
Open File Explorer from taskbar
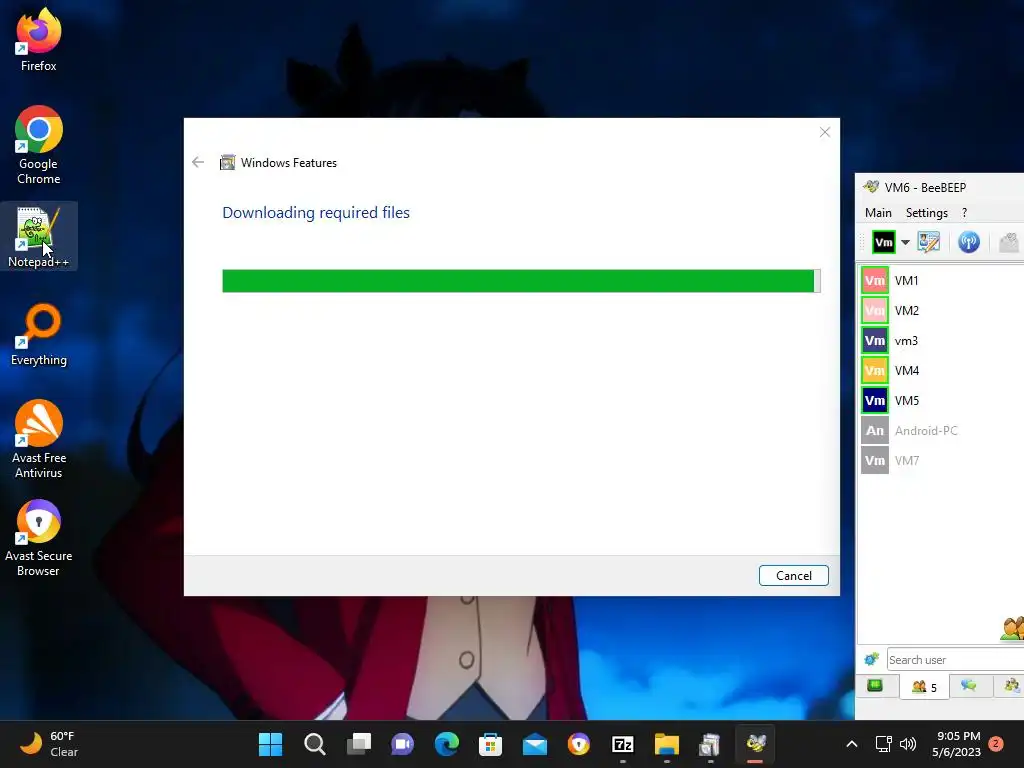(x=667, y=744)
